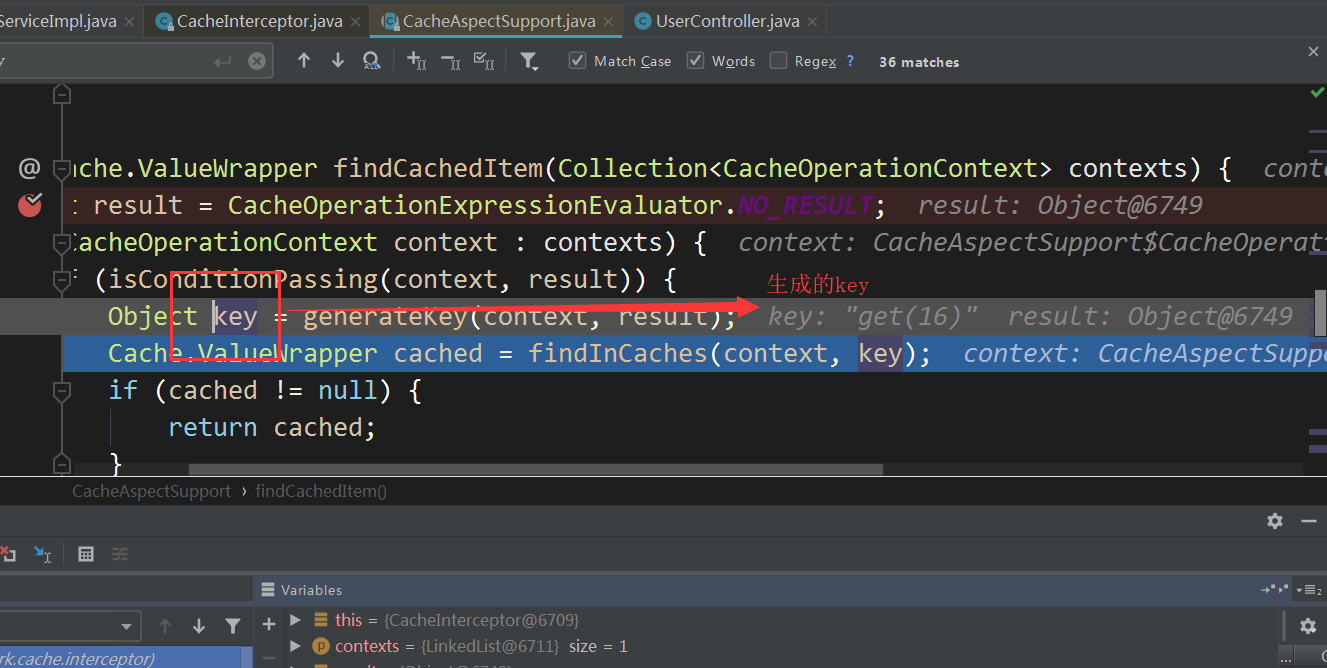Jump to previous search occurrence arrow

coord(304,61)
